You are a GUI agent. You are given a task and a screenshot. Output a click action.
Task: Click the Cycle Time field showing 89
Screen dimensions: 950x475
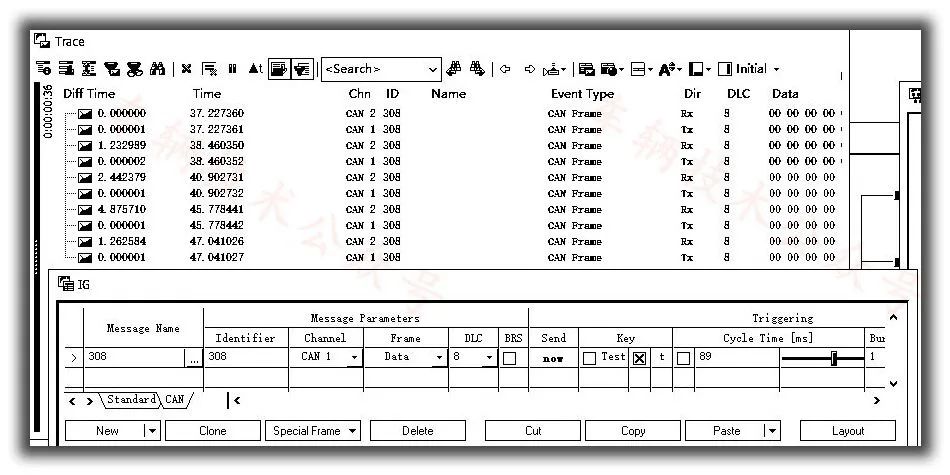click(736, 357)
